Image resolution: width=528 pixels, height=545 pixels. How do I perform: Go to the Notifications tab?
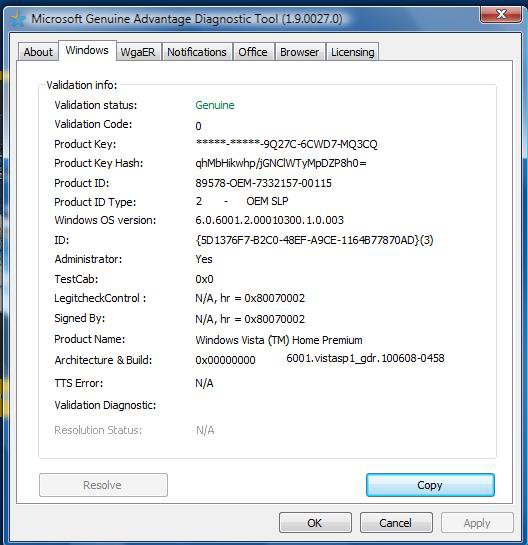click(x=197, y=52)
